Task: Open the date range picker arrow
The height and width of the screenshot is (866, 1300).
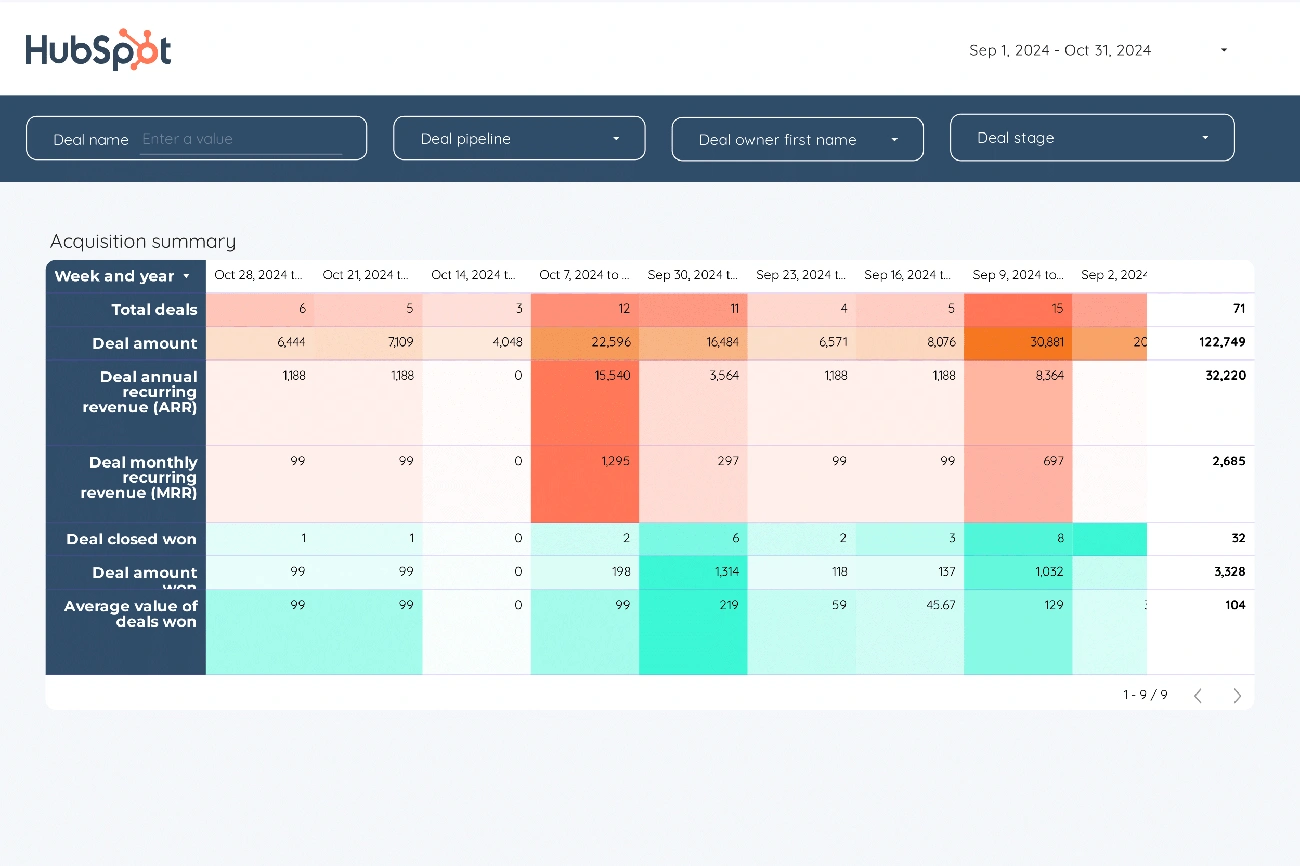Action: (1224, 50)
